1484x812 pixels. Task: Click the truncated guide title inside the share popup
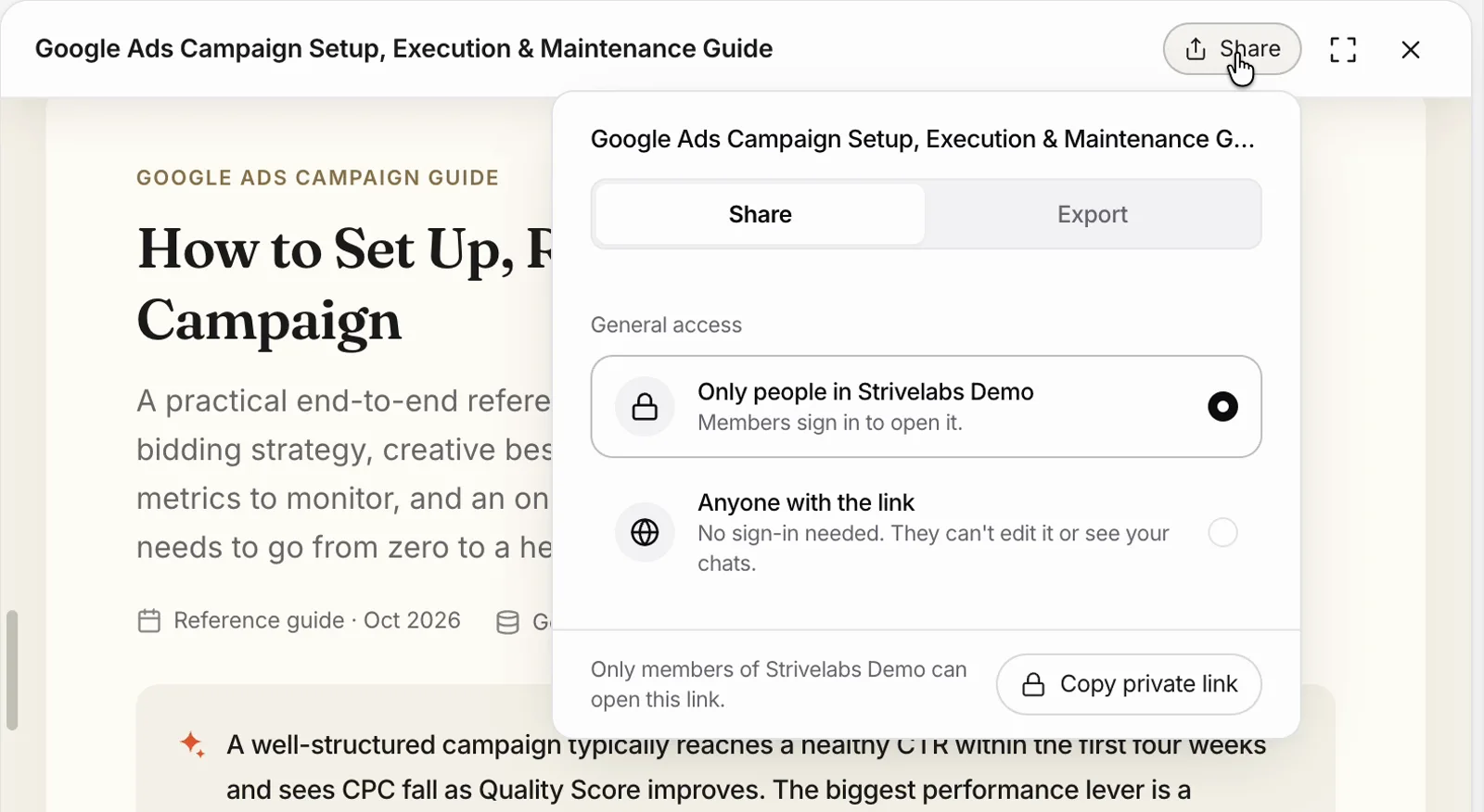[x=922, y=139]
